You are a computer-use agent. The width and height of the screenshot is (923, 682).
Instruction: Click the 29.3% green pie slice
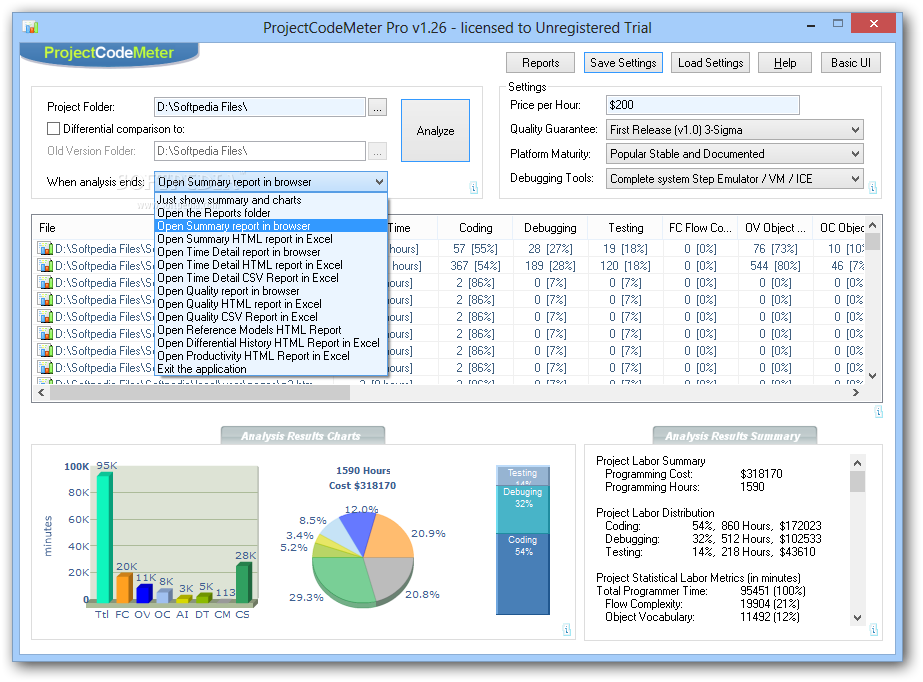pos(341,580)
